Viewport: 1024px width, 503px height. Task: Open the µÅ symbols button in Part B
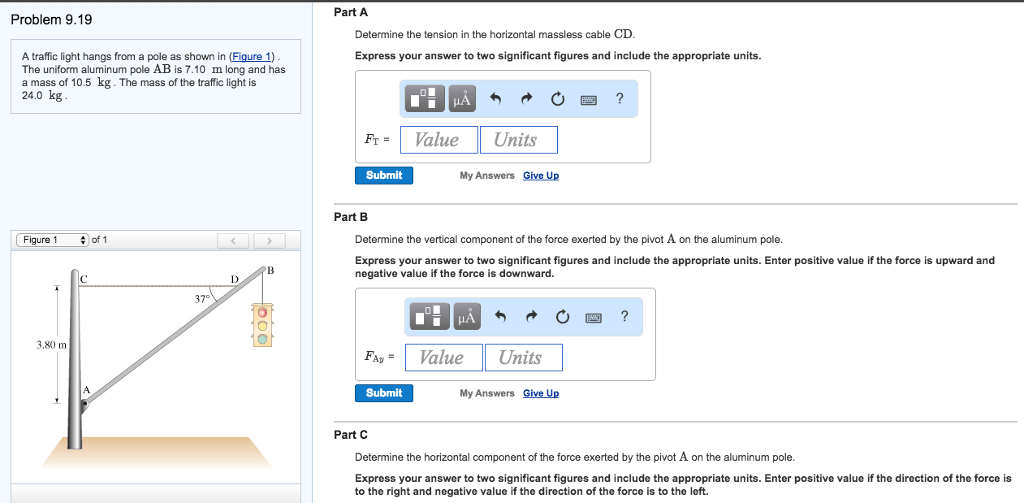pyautogui.click(x=466, y=317)
